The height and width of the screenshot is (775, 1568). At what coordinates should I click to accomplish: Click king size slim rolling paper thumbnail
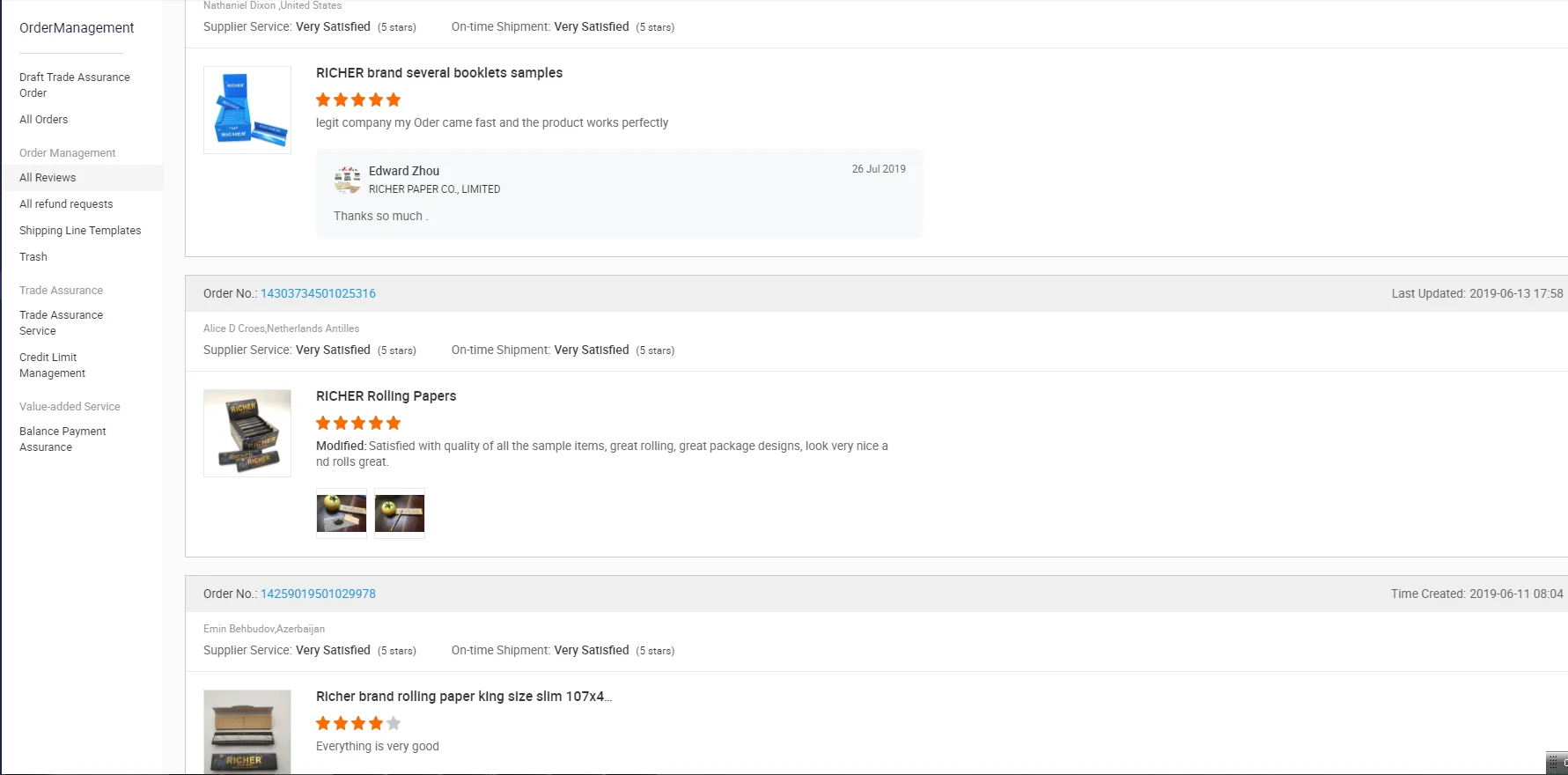[247, 732]
